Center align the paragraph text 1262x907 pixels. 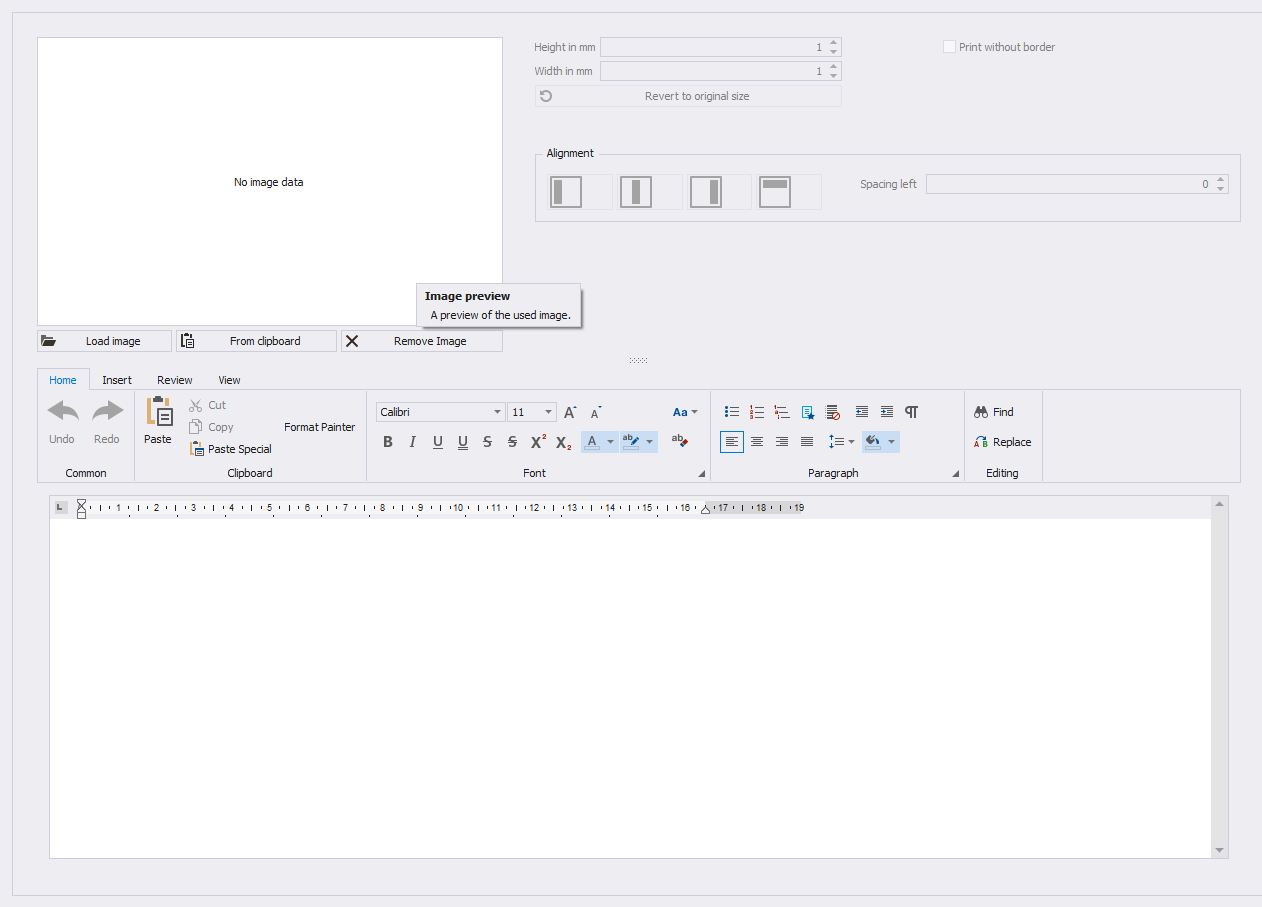(x=757, y=442)
